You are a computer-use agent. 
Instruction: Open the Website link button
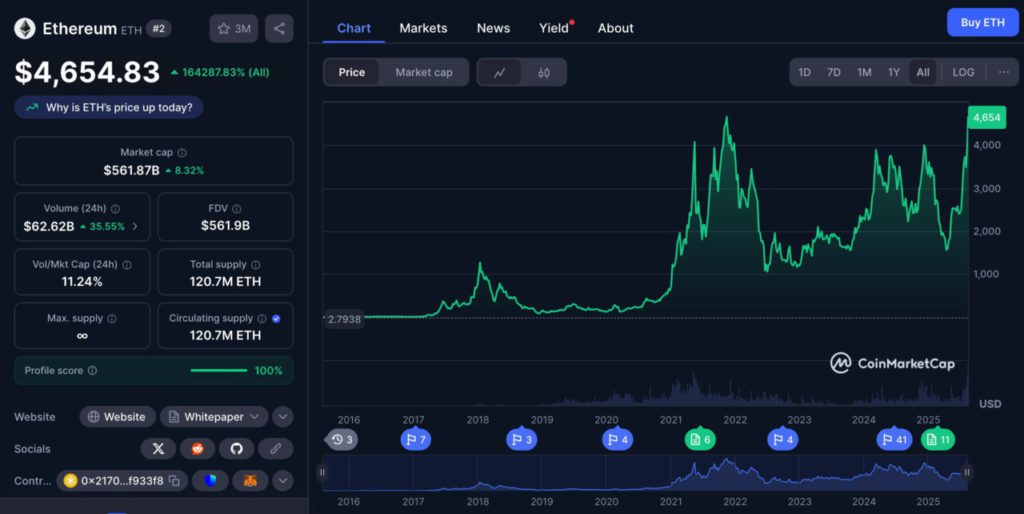(118, 417)
